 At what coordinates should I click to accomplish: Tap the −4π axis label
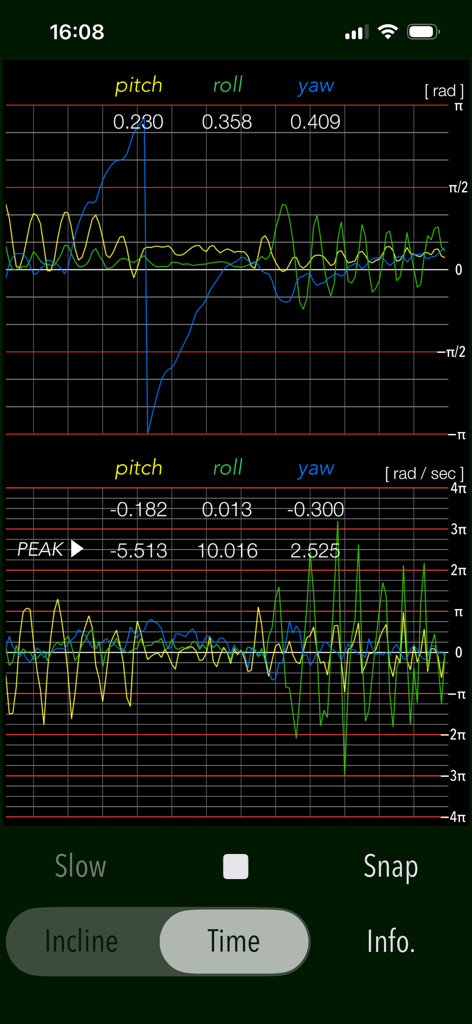[x=455, y=817]
